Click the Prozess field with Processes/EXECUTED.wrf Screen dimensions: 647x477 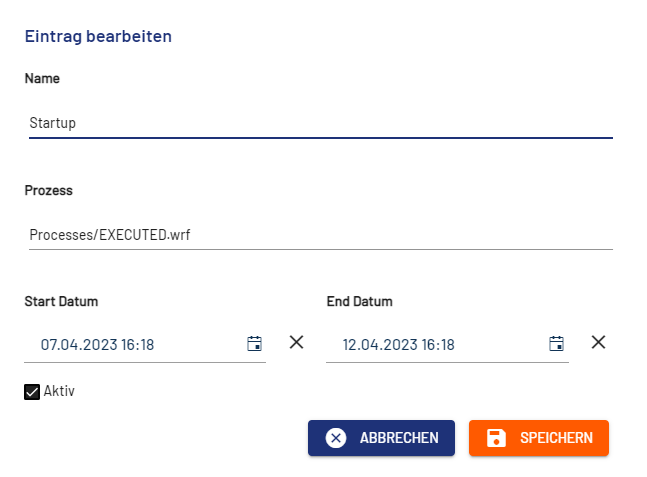pyautogui.click(x=320, y=236)
